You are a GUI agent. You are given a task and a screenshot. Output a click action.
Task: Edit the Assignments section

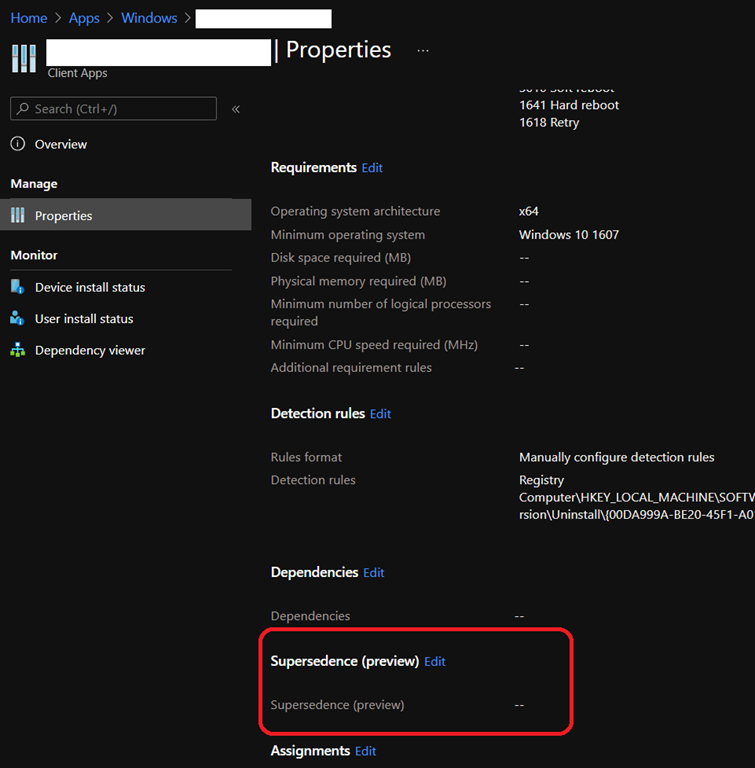coord(366,751)
